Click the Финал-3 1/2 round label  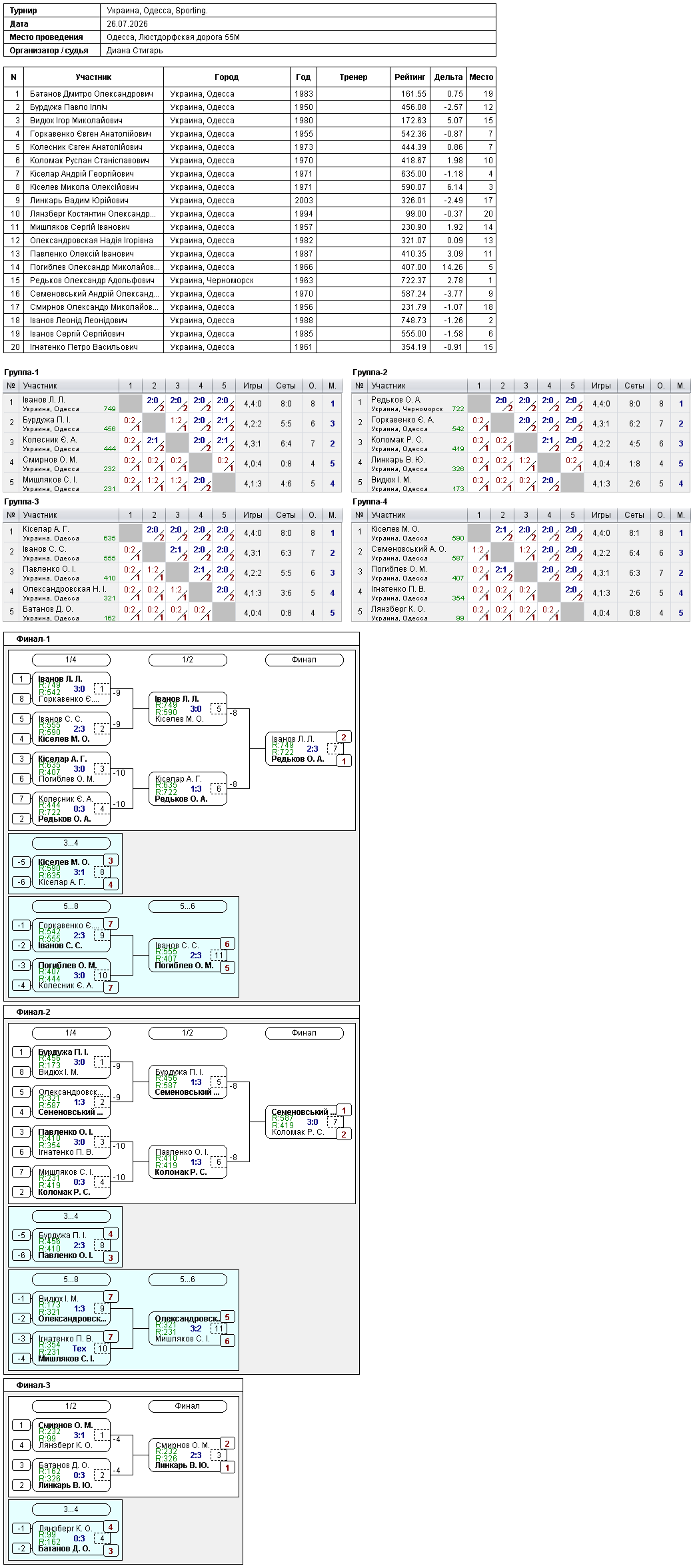[x=71, y=1406]
